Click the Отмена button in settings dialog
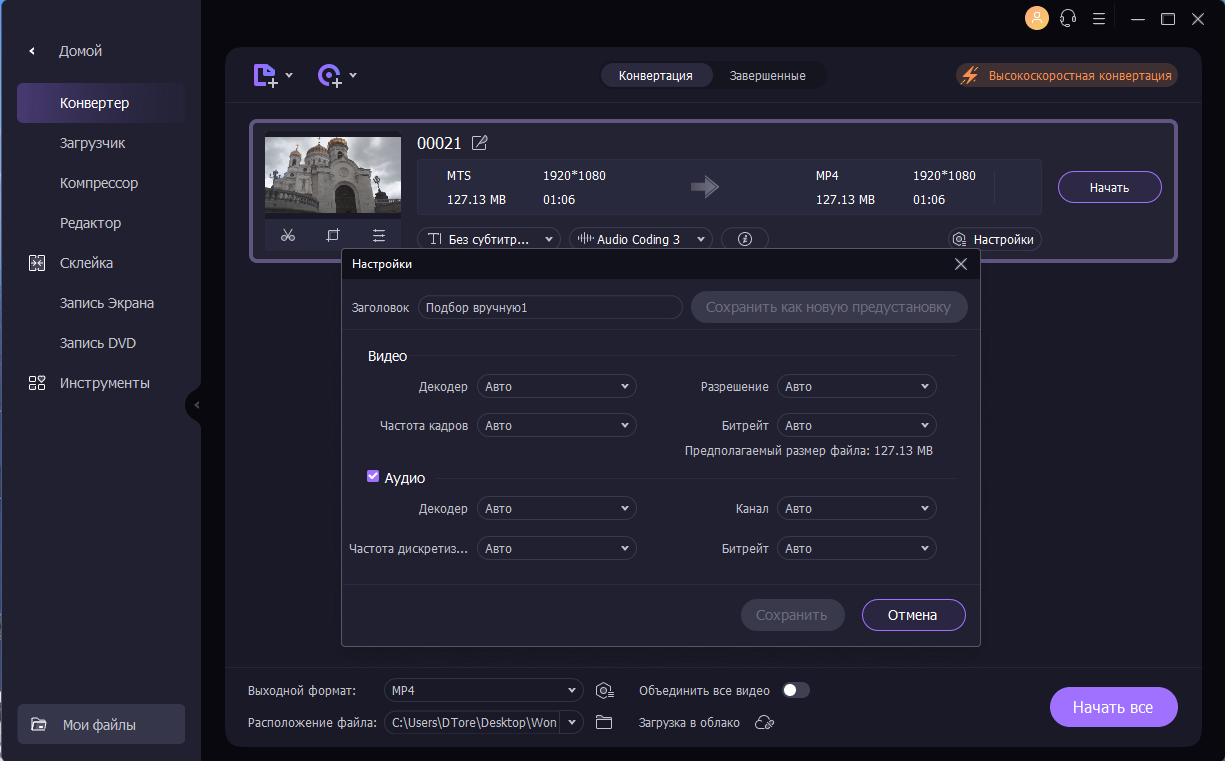This screenshot has height=761, width=1225. [x=913, y=615]
